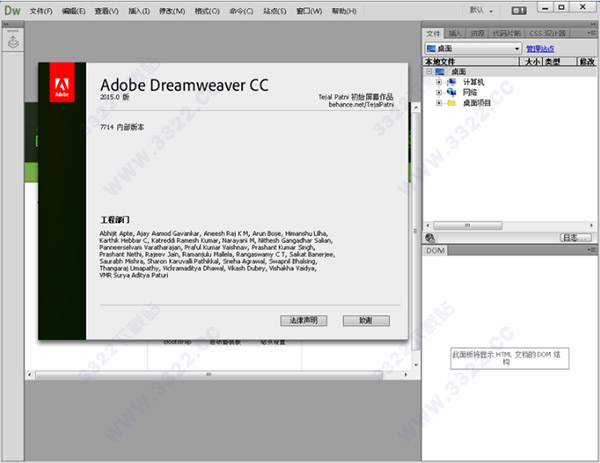Click the red Adobe logo in About dialog

point(62,83)
